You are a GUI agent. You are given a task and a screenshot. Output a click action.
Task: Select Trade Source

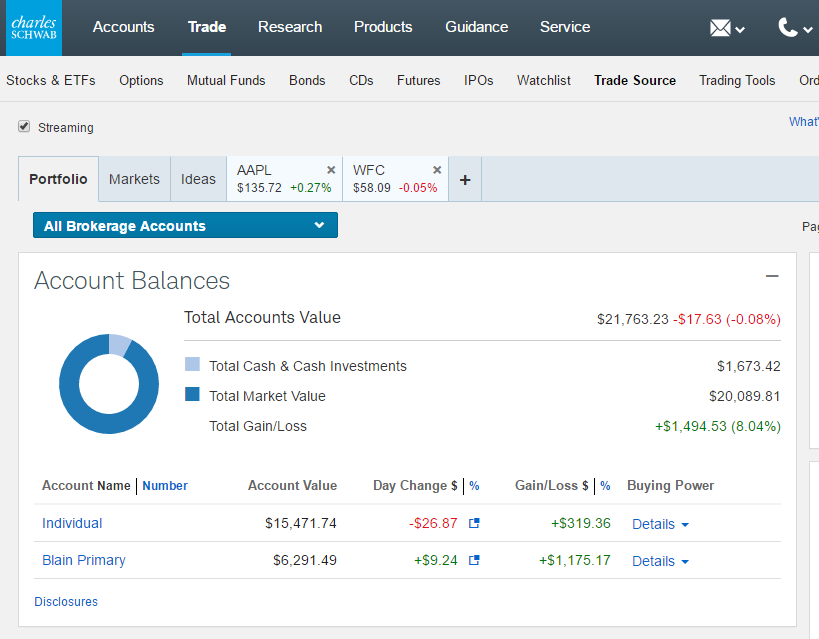pos(635,80)
